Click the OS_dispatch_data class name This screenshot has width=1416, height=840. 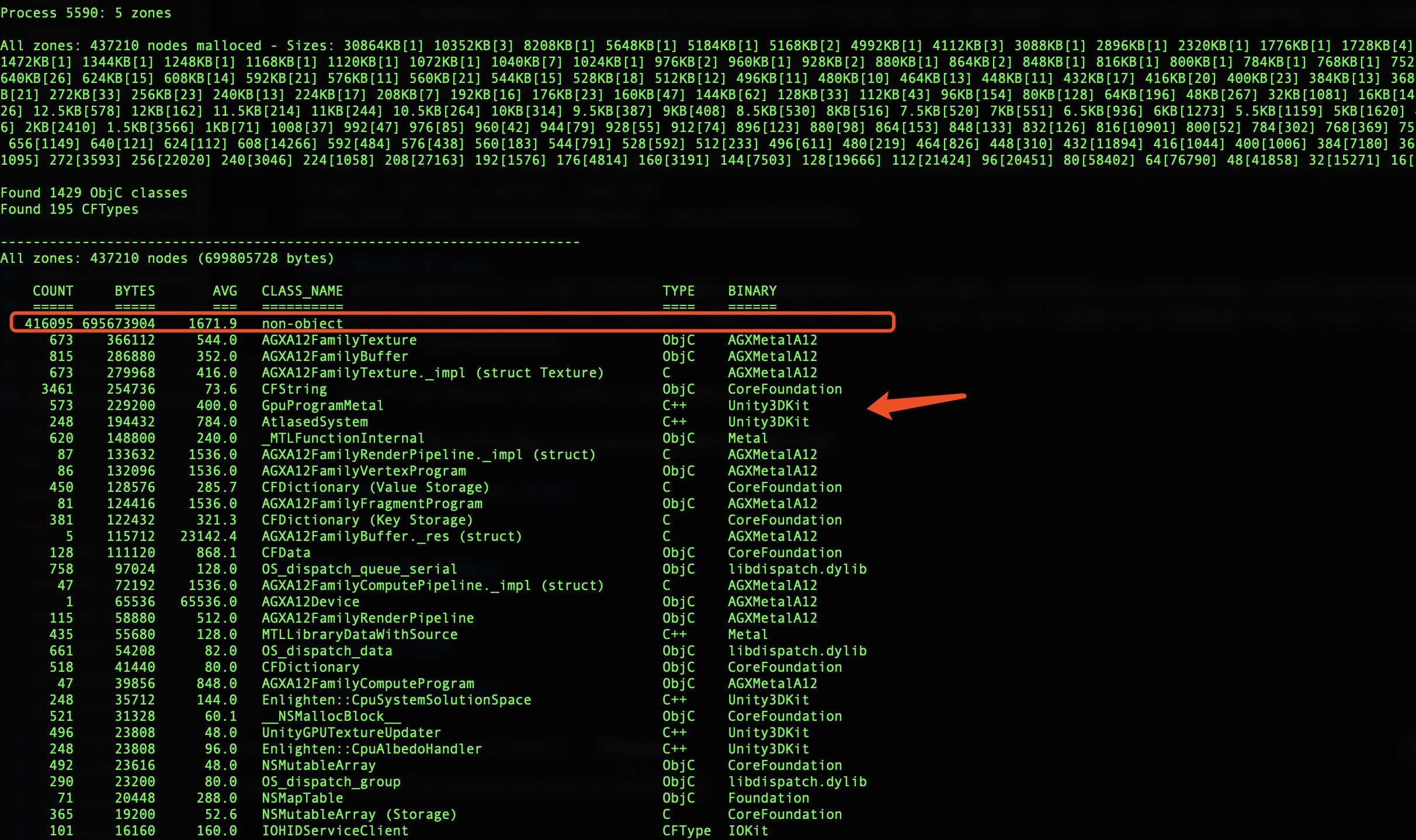(x=327, y=651)
